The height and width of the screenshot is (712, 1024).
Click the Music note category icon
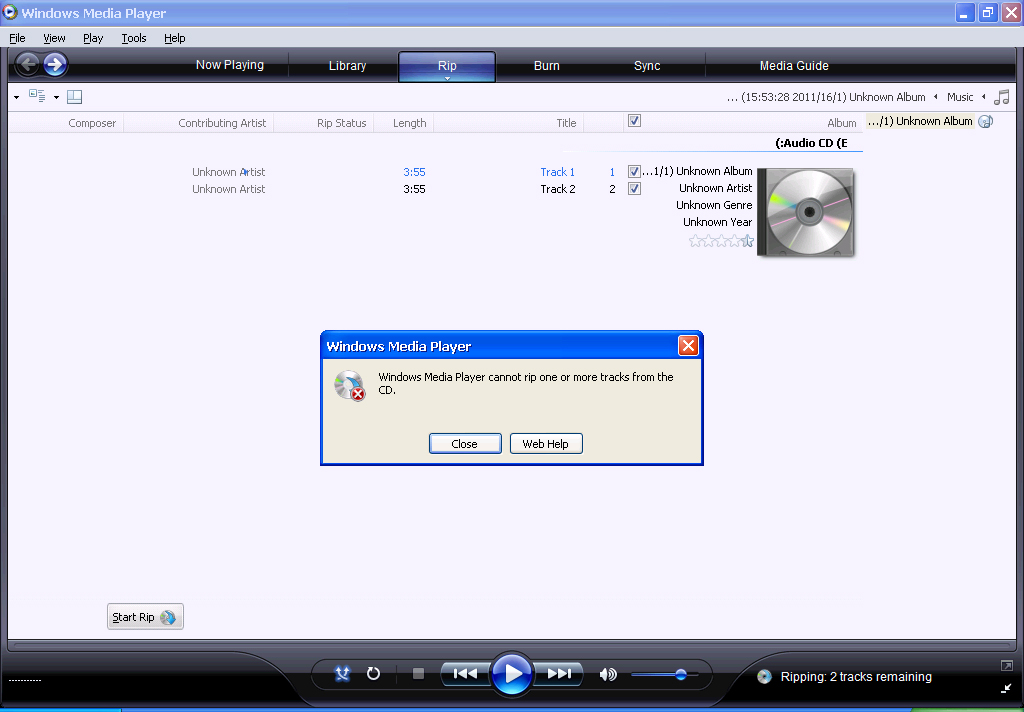click(1002, 97)
